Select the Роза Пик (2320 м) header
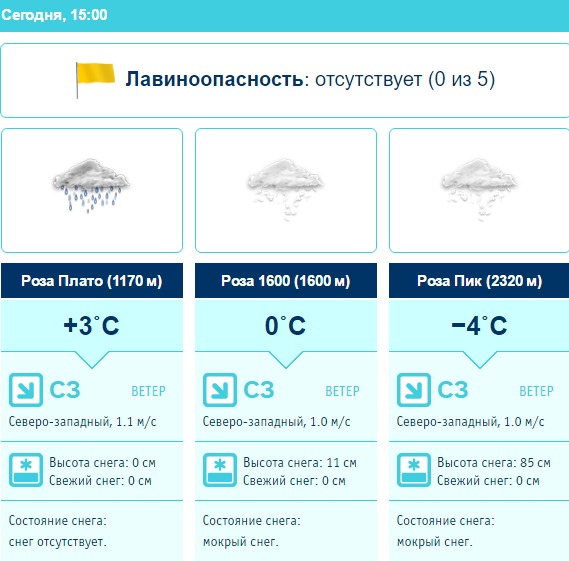 (479, 281)
